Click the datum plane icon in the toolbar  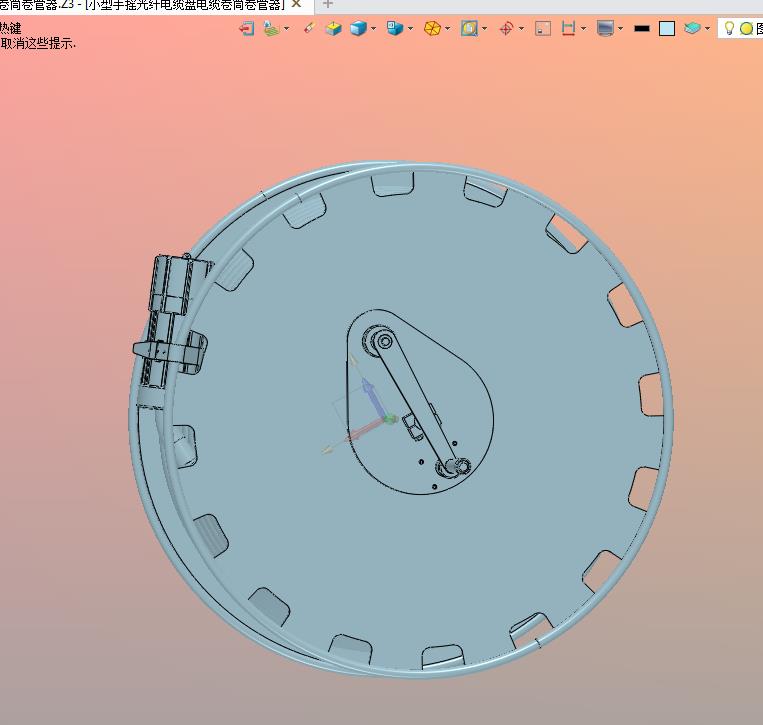(272, 29)
